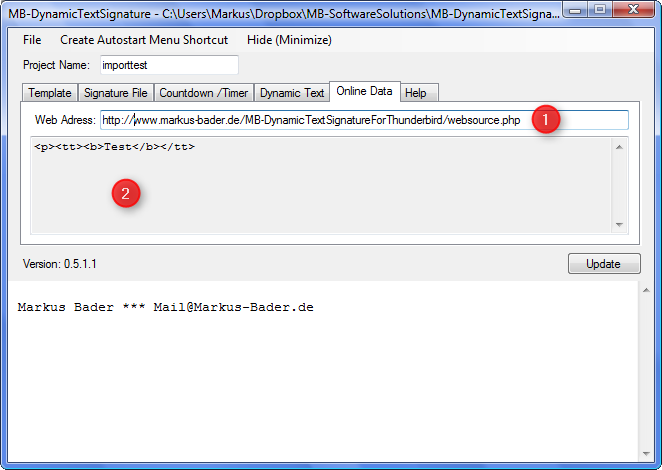Click Create Autostart Menu Shortcut
662x470 pixels.
tap(144, 40)
